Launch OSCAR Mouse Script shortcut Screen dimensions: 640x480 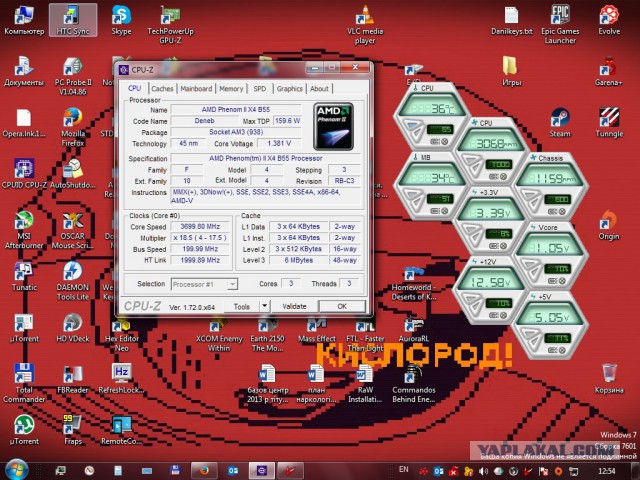tap(73, 230)
